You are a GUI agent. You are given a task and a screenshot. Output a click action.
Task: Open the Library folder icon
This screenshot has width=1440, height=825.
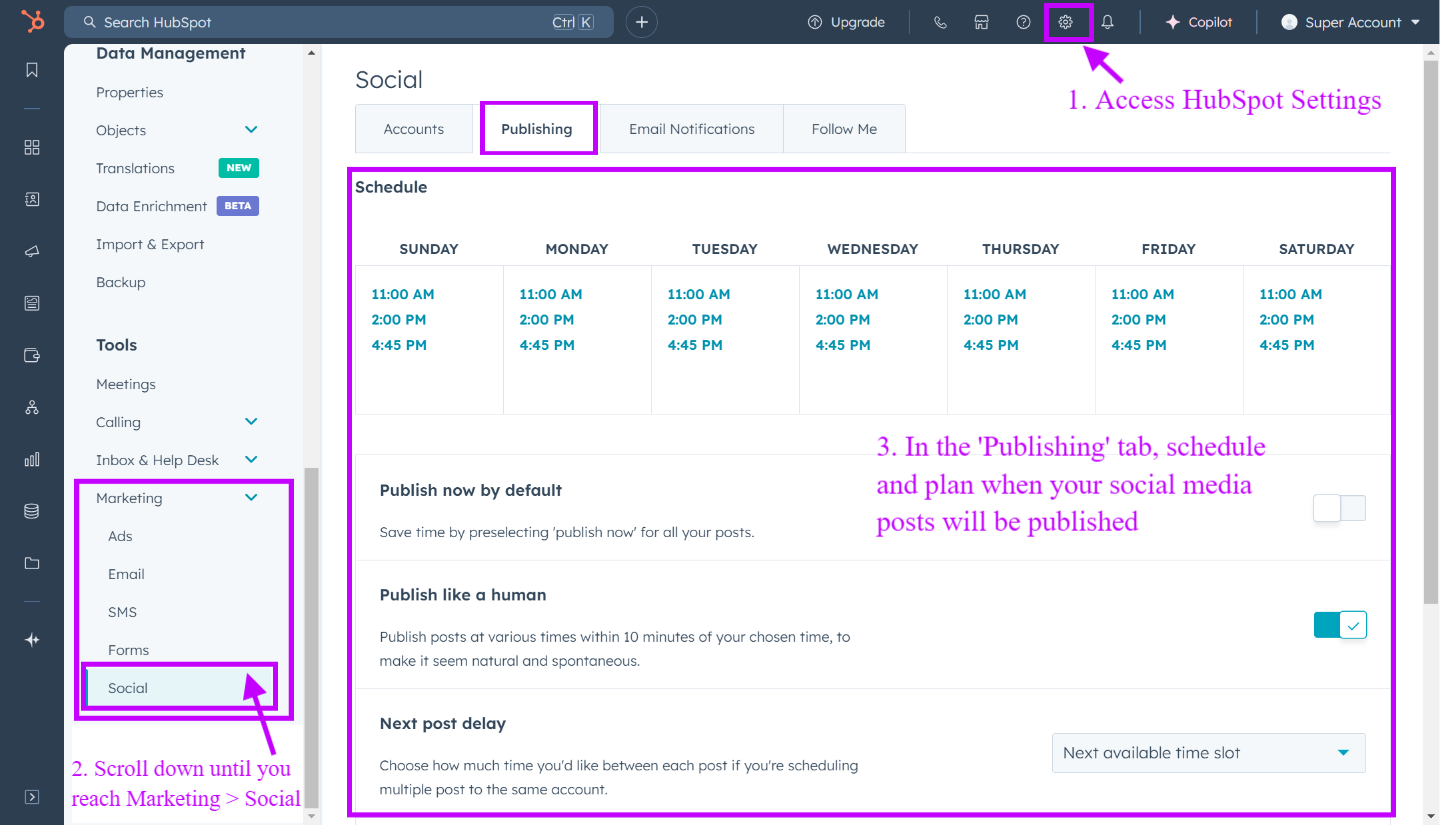pos(32,563)
